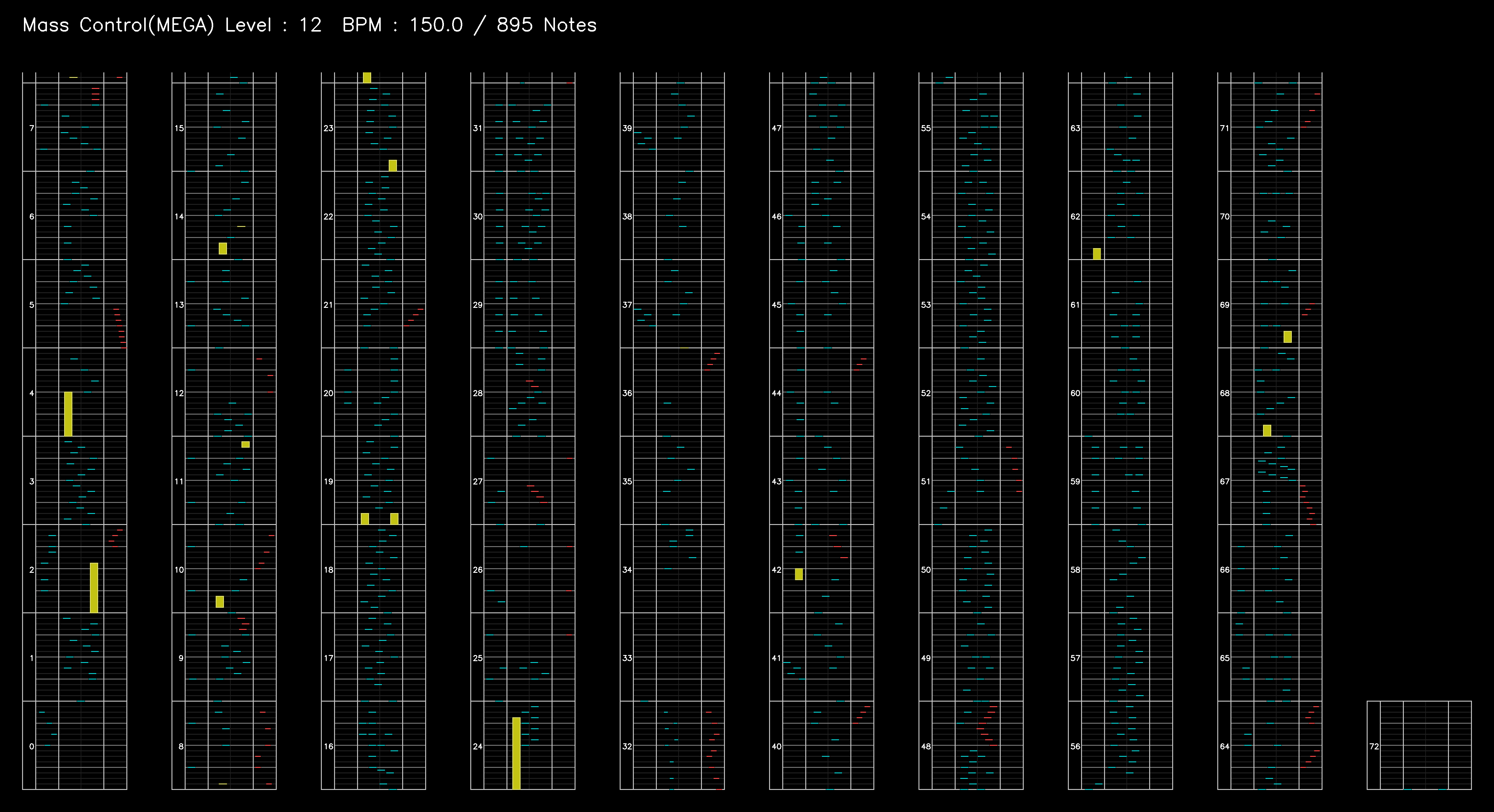Image resolution: width=1494 pixels, height=812 pixels.
Task: Click measure number 63 label
Action: [x=1076, y=128]
